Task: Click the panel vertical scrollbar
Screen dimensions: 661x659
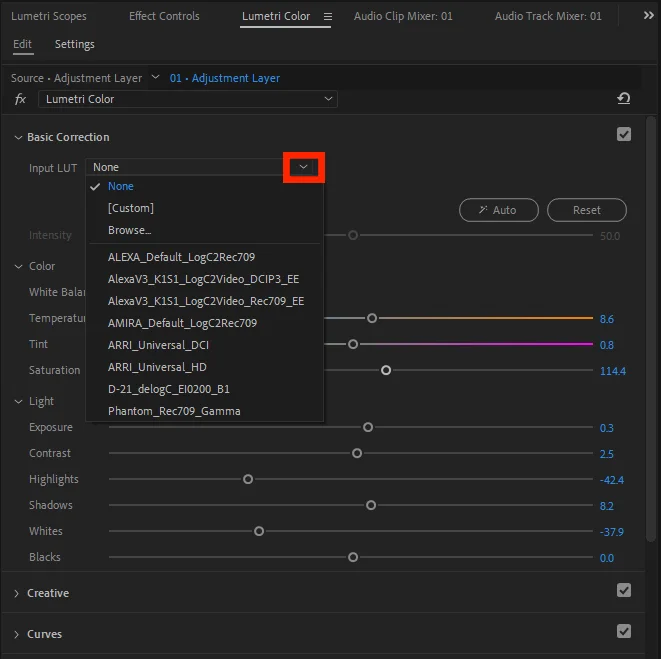Action: click(651, 329)
